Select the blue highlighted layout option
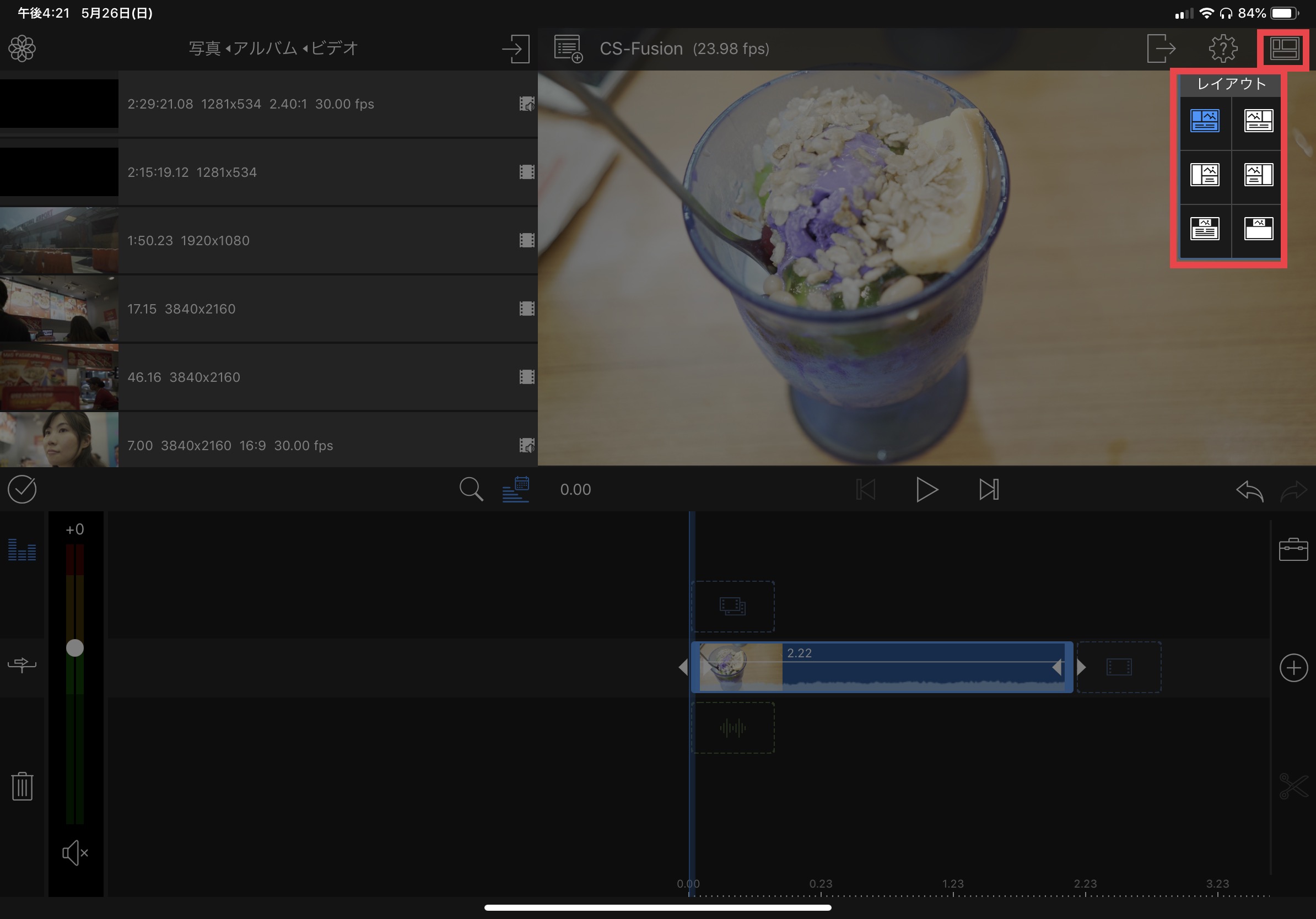This screenshot has height=919, width=1316. (1204, 121)
